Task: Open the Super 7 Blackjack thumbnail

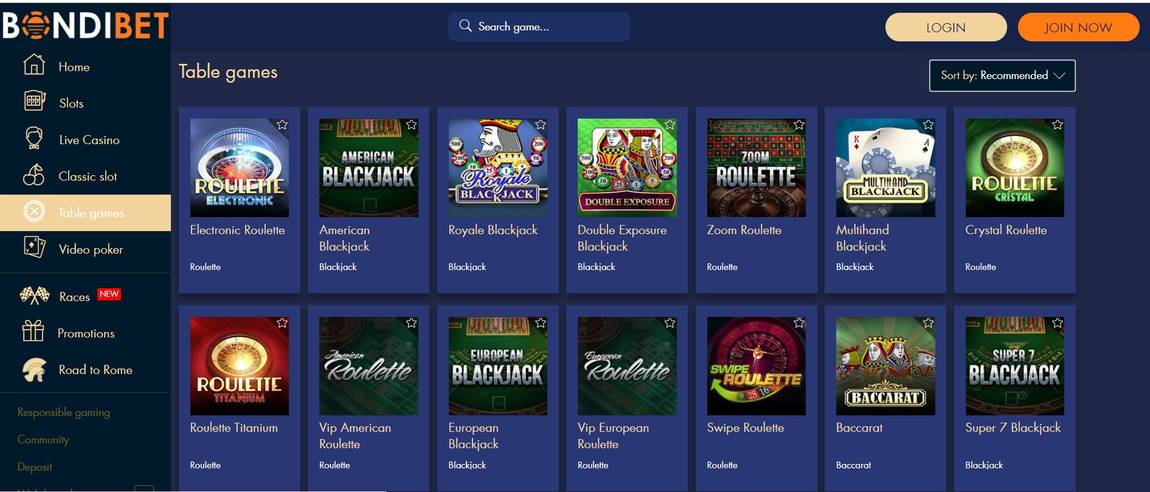Action: tap(1014, 366)
